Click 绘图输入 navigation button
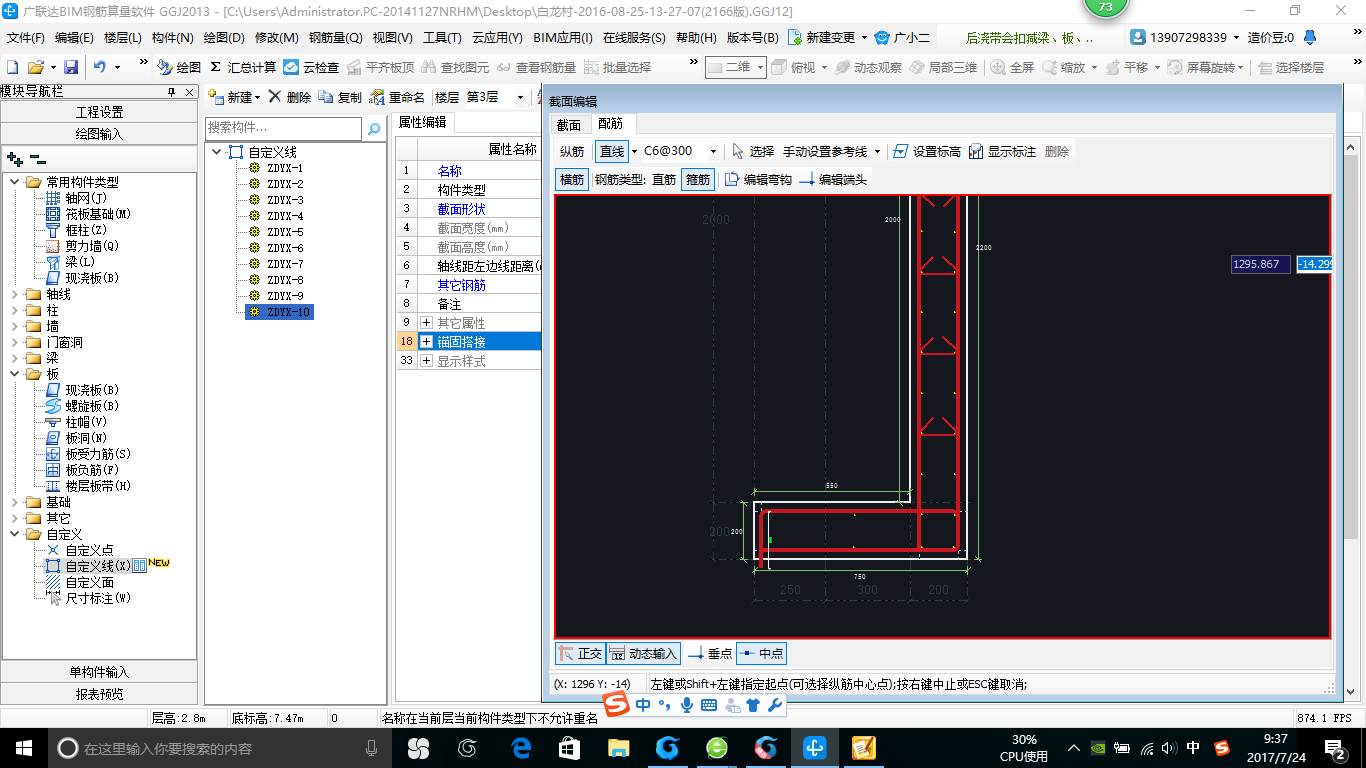Screen dimensions: 1366x768 [100, 134]
